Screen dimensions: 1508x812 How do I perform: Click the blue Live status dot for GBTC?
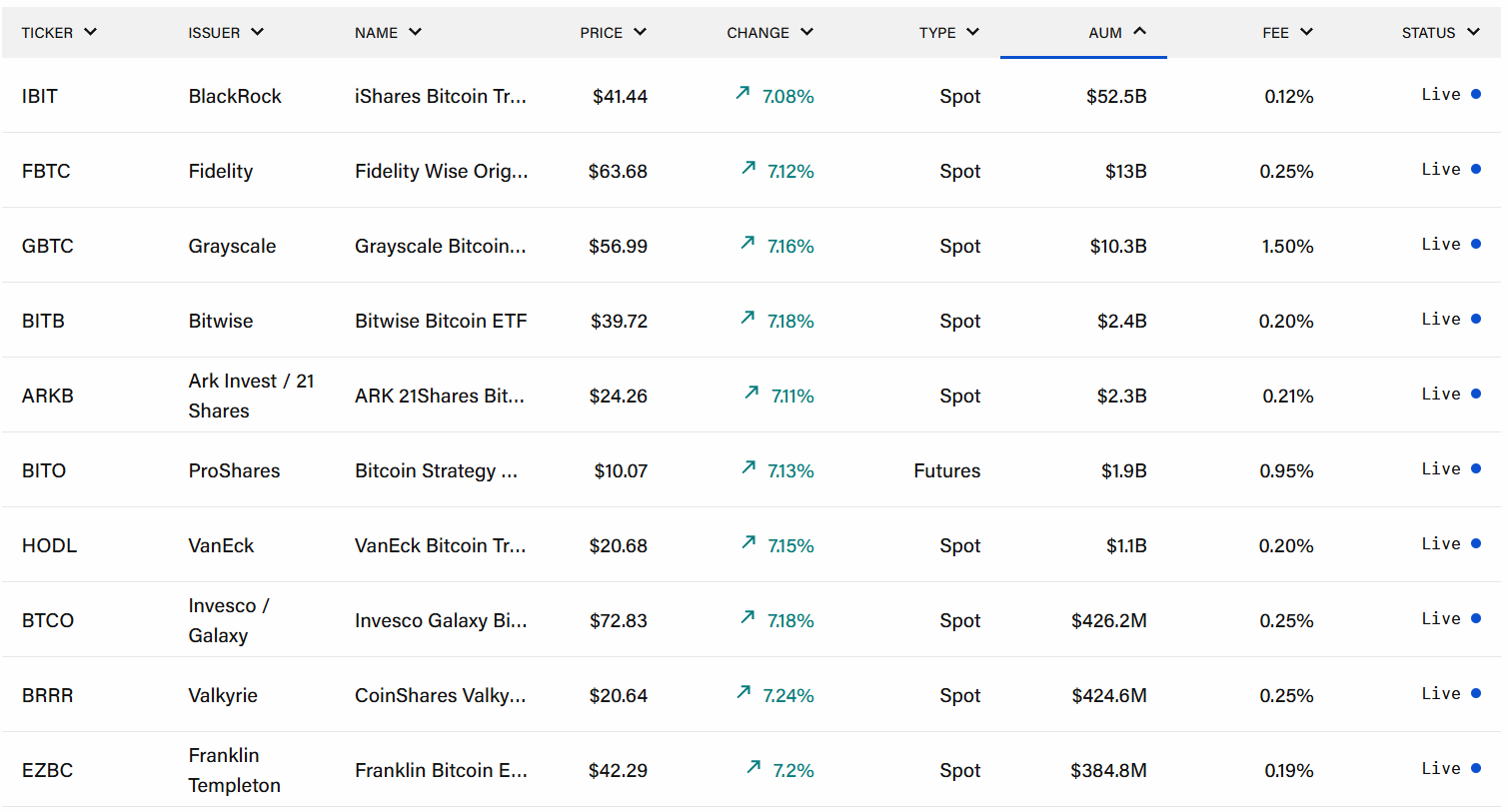pyautogui.click(x=1476, y=244)
